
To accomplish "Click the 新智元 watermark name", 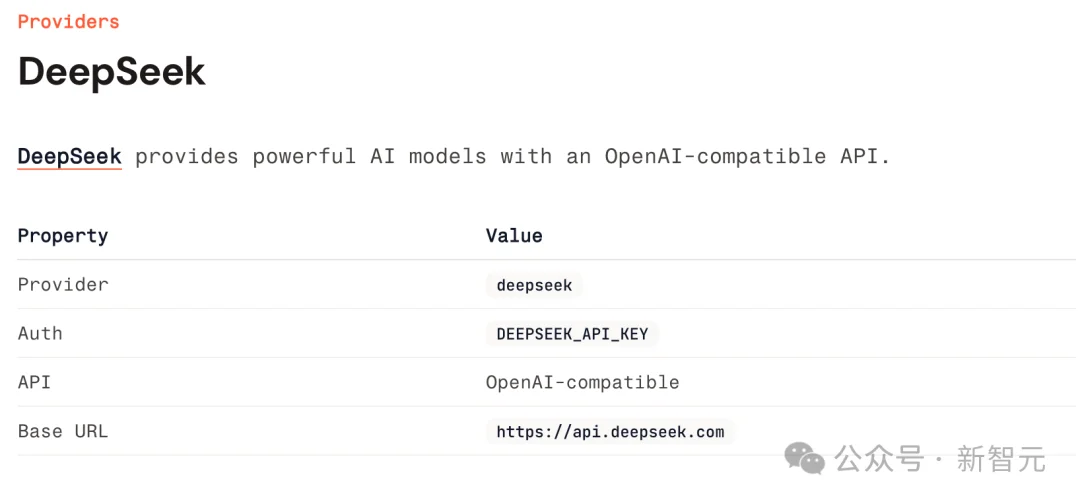I will [x=1001, y=459].
